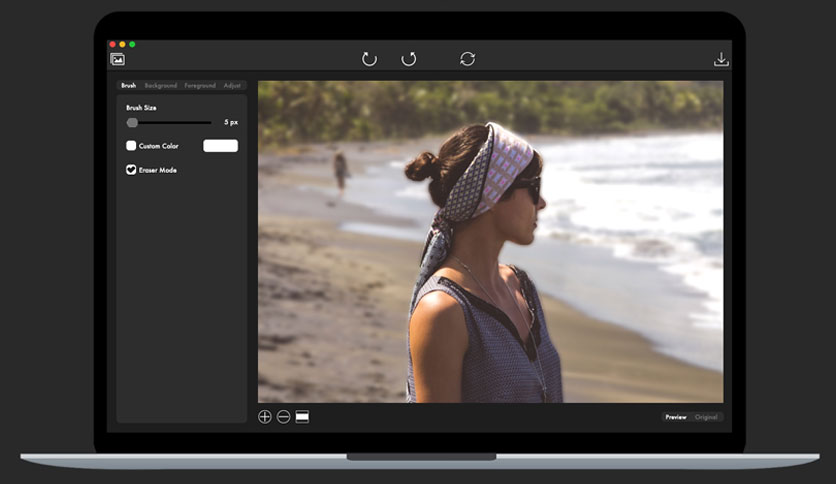836x484 pixels.
Task: Reset edits with the refresh icon
Action: click(468, 59)
